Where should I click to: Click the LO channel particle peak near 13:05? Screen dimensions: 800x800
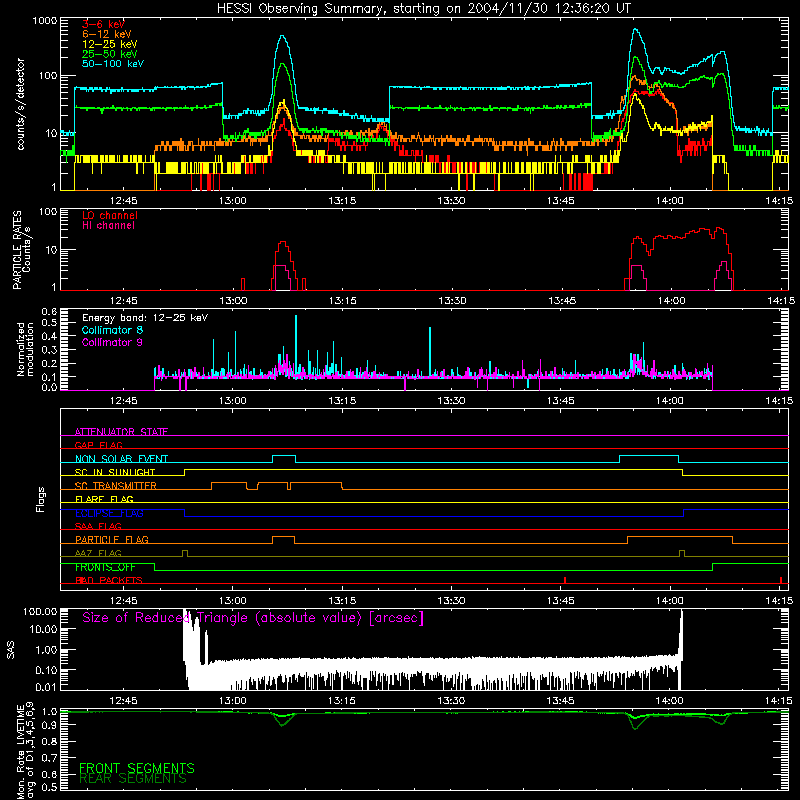283,243
